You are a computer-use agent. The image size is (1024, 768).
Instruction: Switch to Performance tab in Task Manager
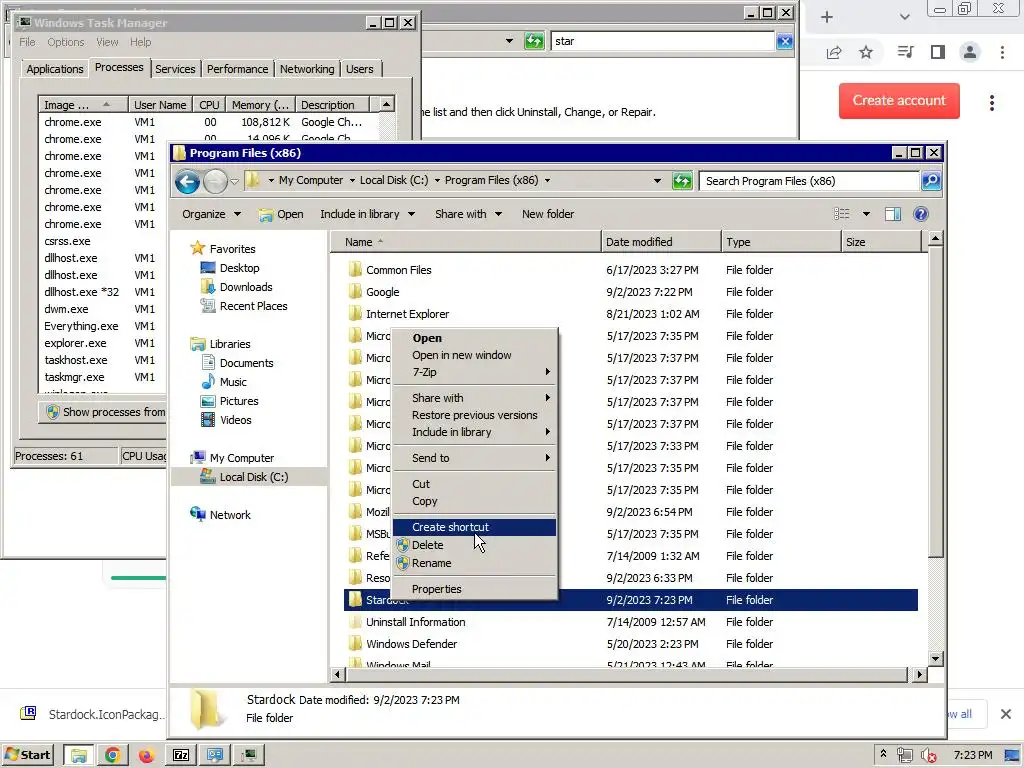(238, 69)
